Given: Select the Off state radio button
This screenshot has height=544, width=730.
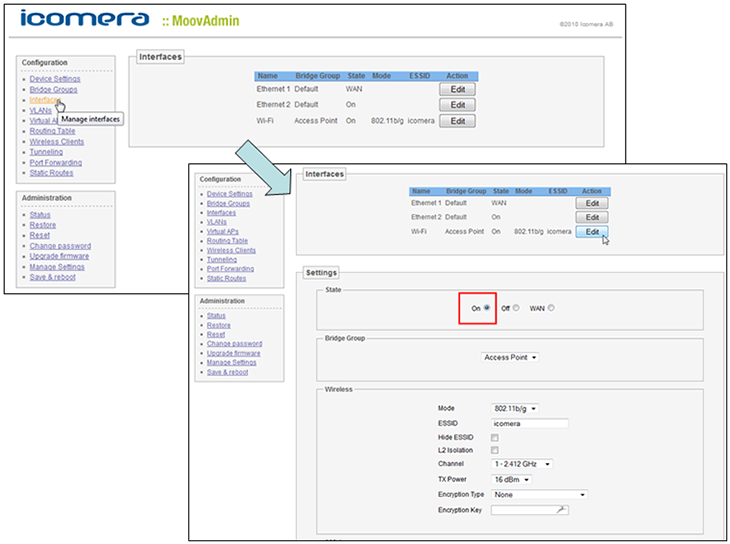Looking at the screenshot, I should click(516, 308).
